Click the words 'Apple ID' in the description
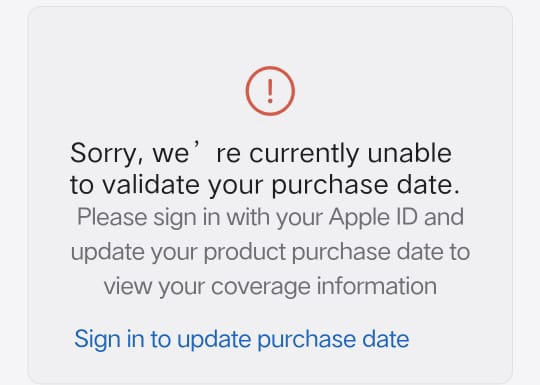Image resolution: width=540 pixels, height=385 pixels. tap(373, 218)
